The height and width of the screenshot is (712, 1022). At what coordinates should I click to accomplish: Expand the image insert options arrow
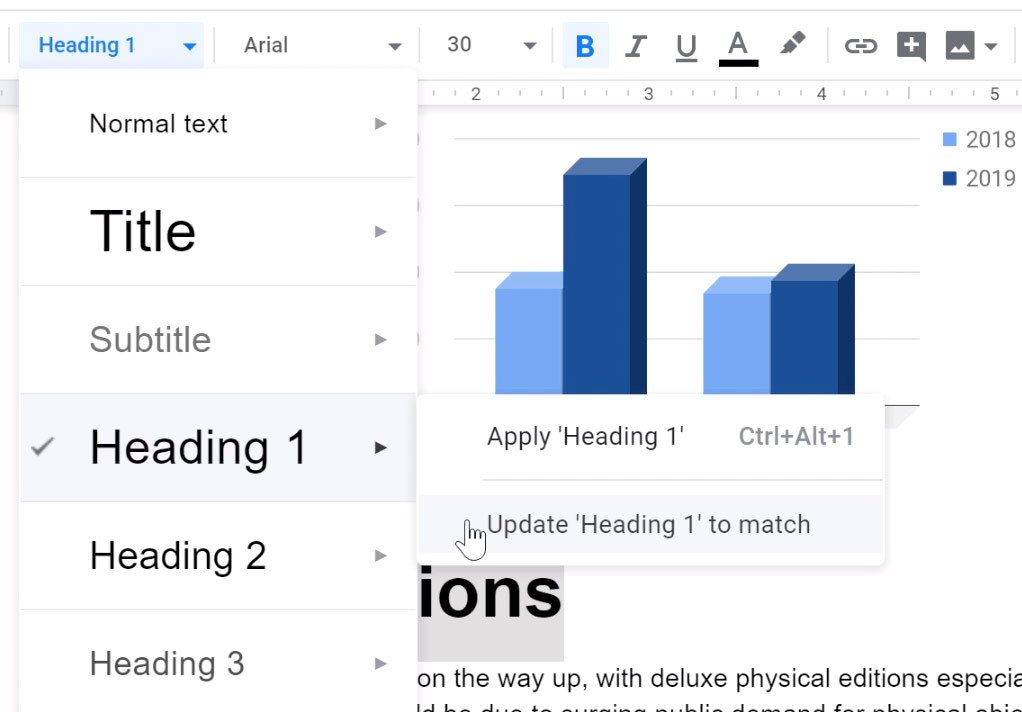coord(989,44)
